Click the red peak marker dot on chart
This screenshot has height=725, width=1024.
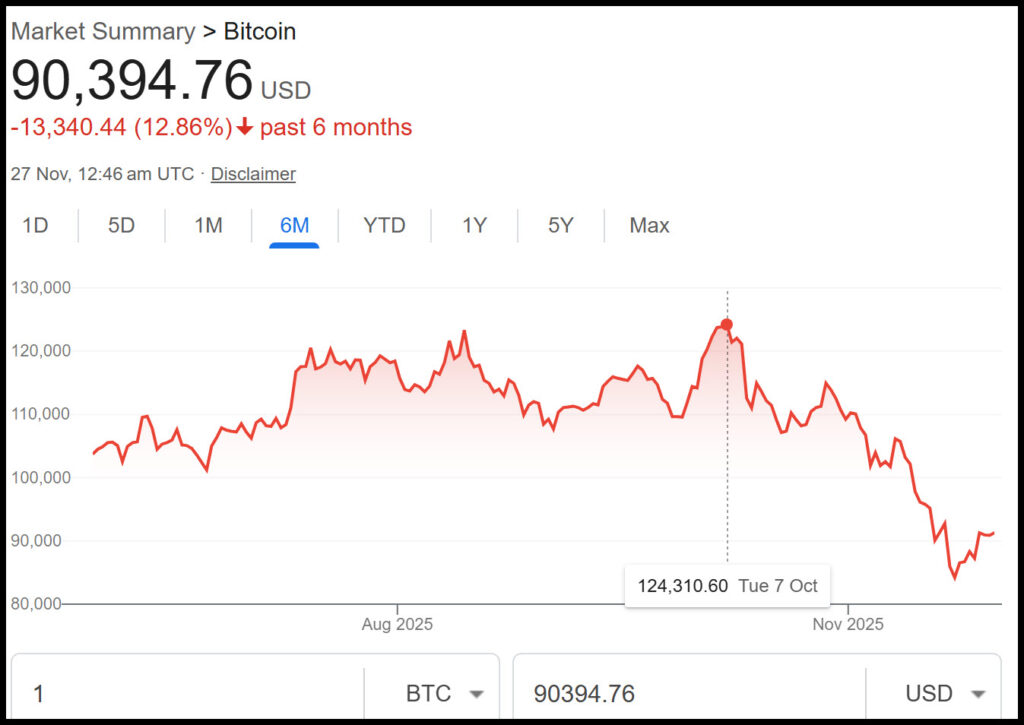coord(727,324)
